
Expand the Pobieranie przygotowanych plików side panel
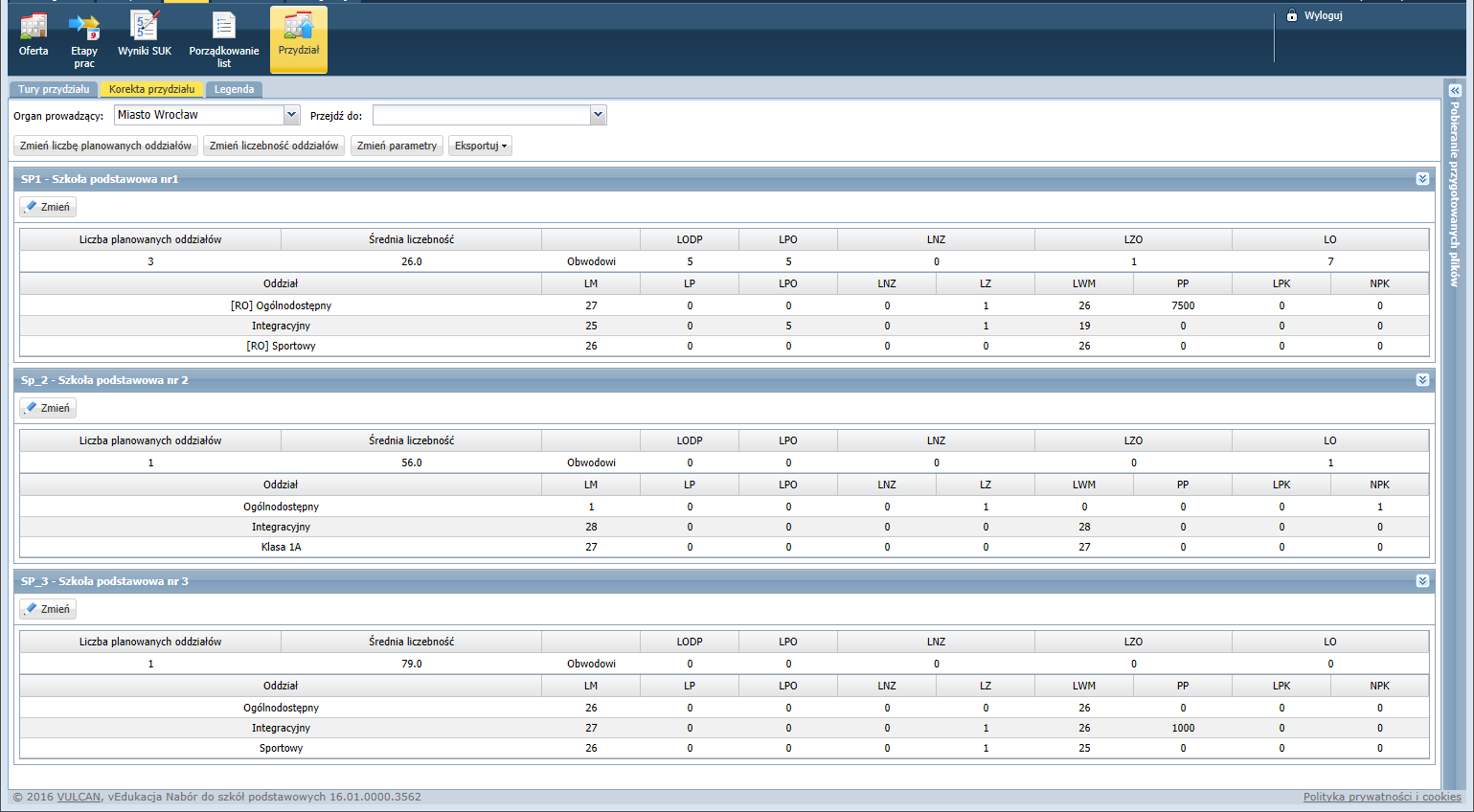pos(1455,90)
